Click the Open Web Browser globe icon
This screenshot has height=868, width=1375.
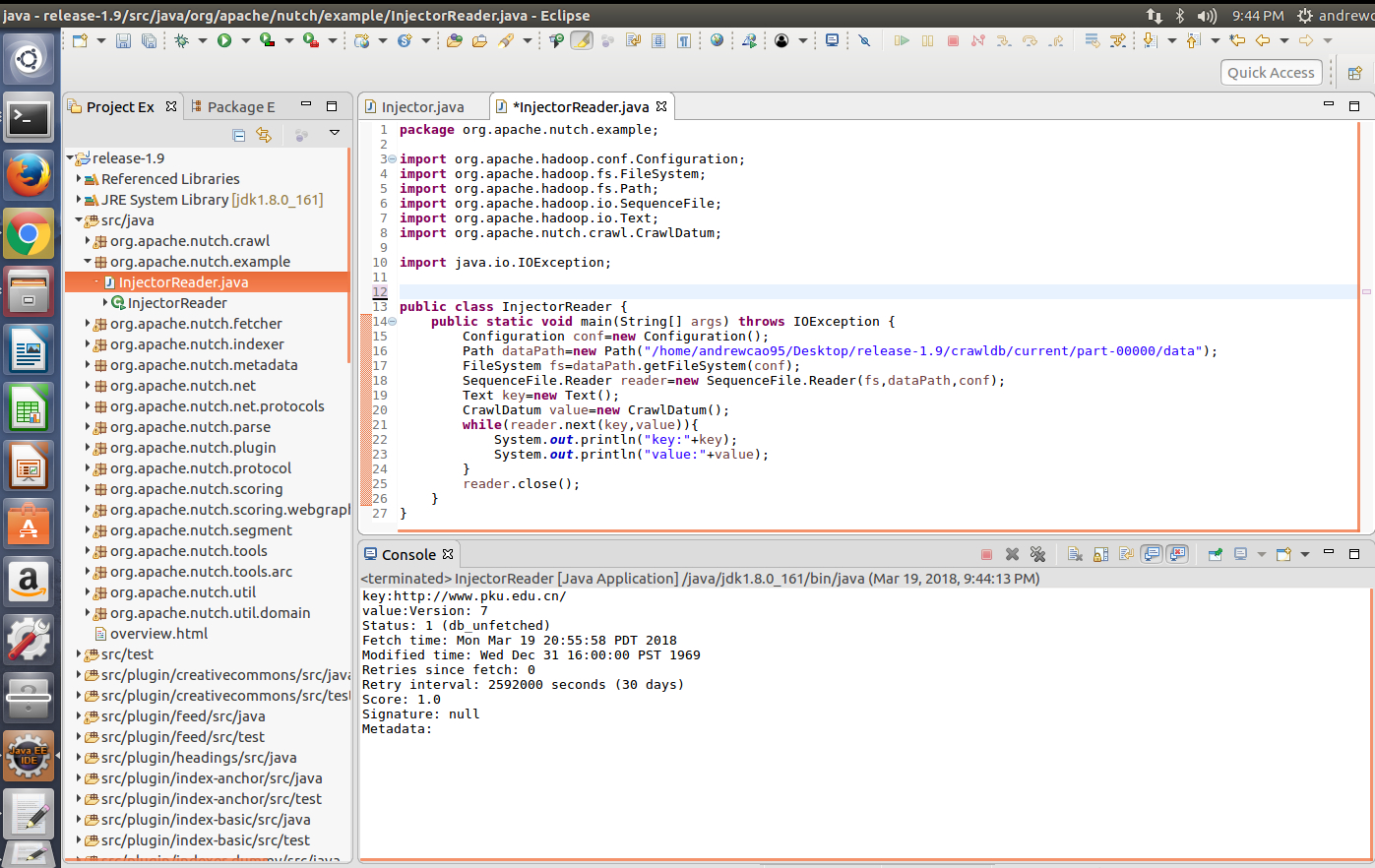pyautogui.click(x=717, y=40)
